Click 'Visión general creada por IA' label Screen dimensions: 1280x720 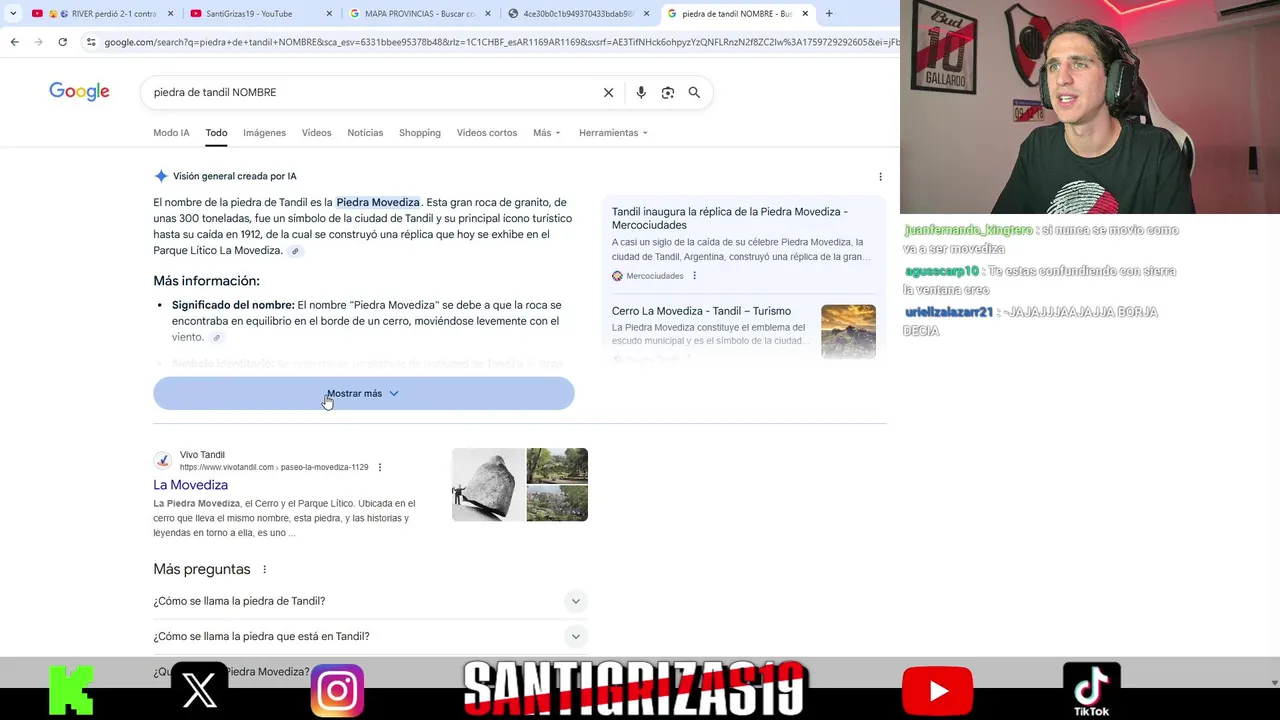234,176
